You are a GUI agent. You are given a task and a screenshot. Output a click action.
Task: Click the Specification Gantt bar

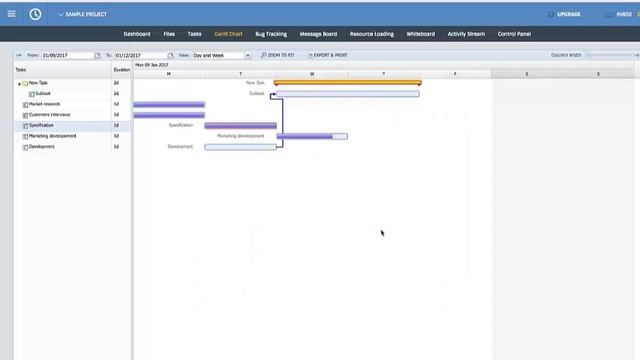click(240, 126)
